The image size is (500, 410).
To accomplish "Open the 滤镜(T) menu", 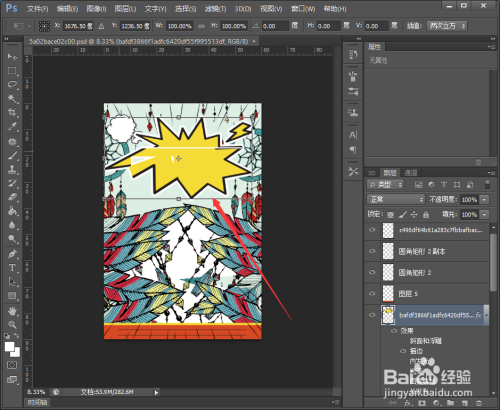I will point(215,9).
